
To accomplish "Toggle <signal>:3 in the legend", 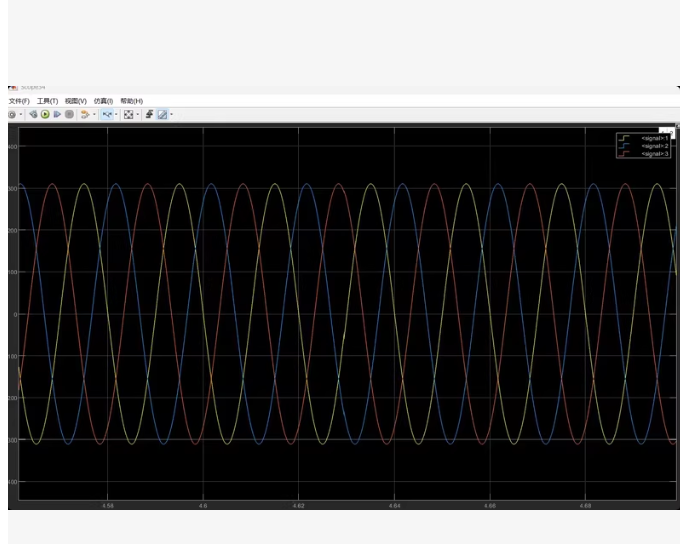I will point(655,154).
